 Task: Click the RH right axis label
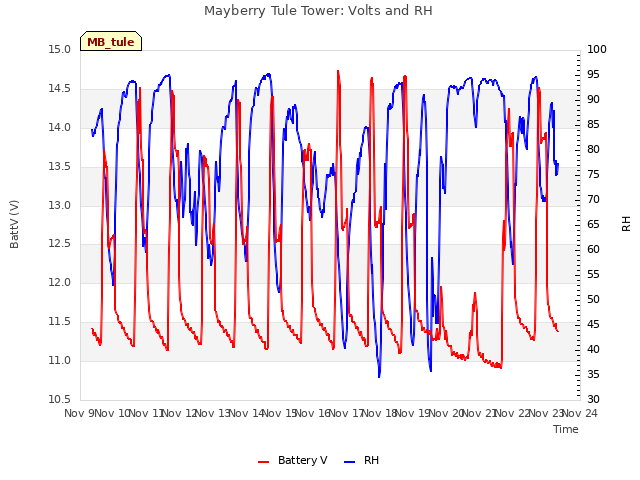626,224
